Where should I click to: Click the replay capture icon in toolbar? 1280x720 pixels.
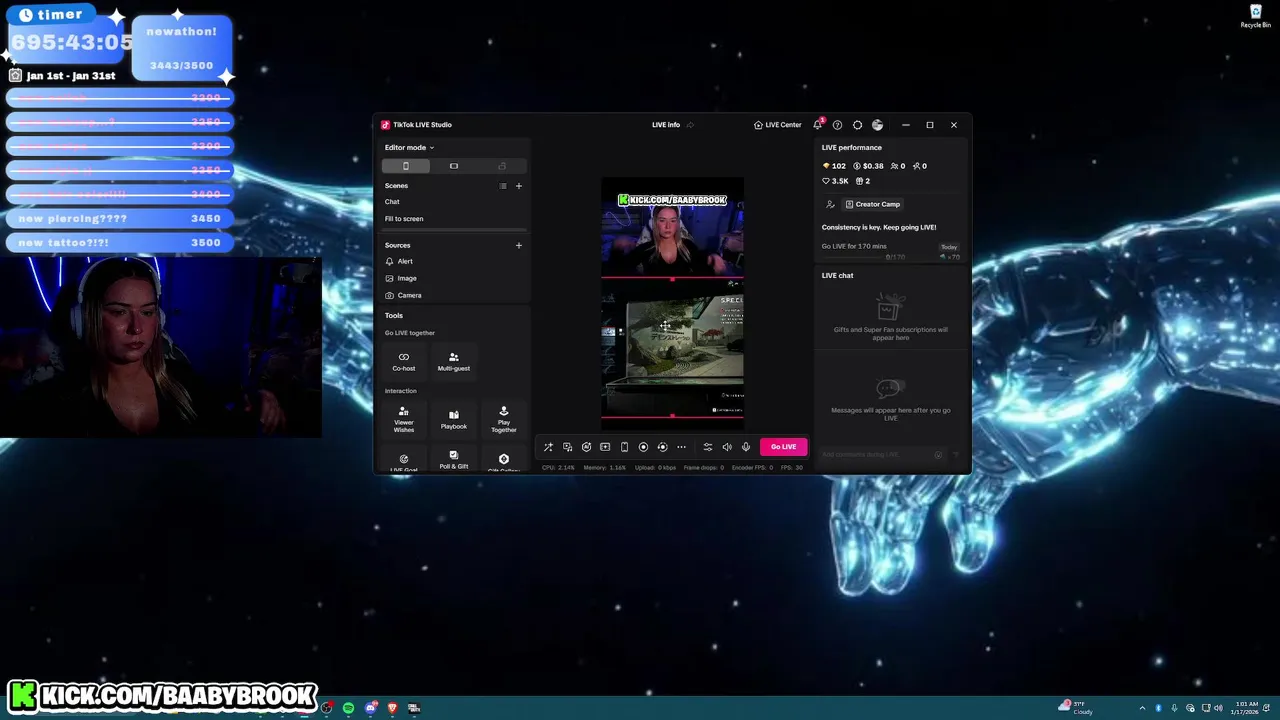tap(662, 447)
